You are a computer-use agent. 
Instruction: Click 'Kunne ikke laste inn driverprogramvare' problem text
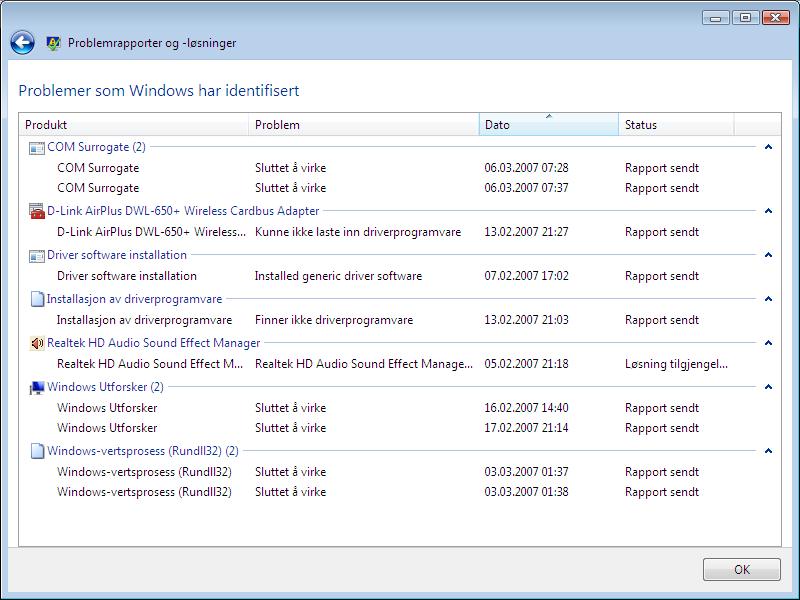358,232
